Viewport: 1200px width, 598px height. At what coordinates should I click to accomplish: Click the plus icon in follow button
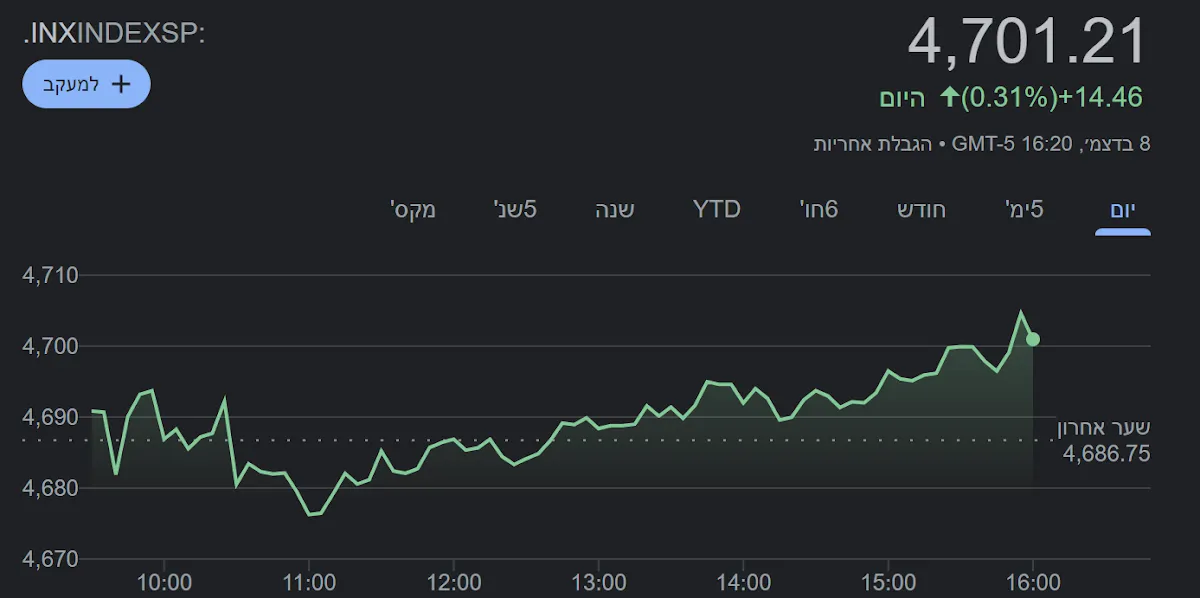point(121,84)
